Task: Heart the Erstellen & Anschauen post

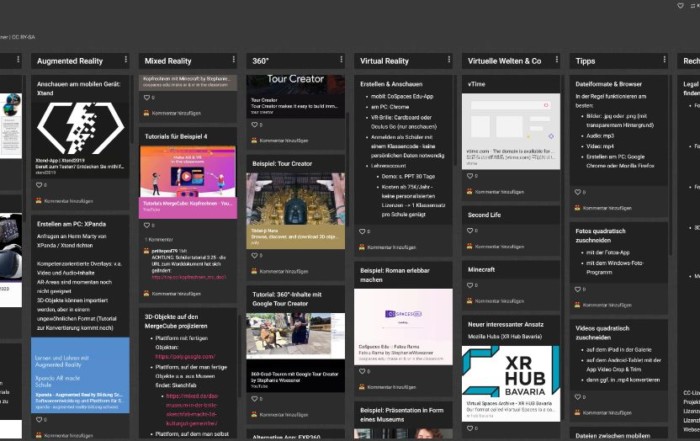Action: click(x=362, y=231)
